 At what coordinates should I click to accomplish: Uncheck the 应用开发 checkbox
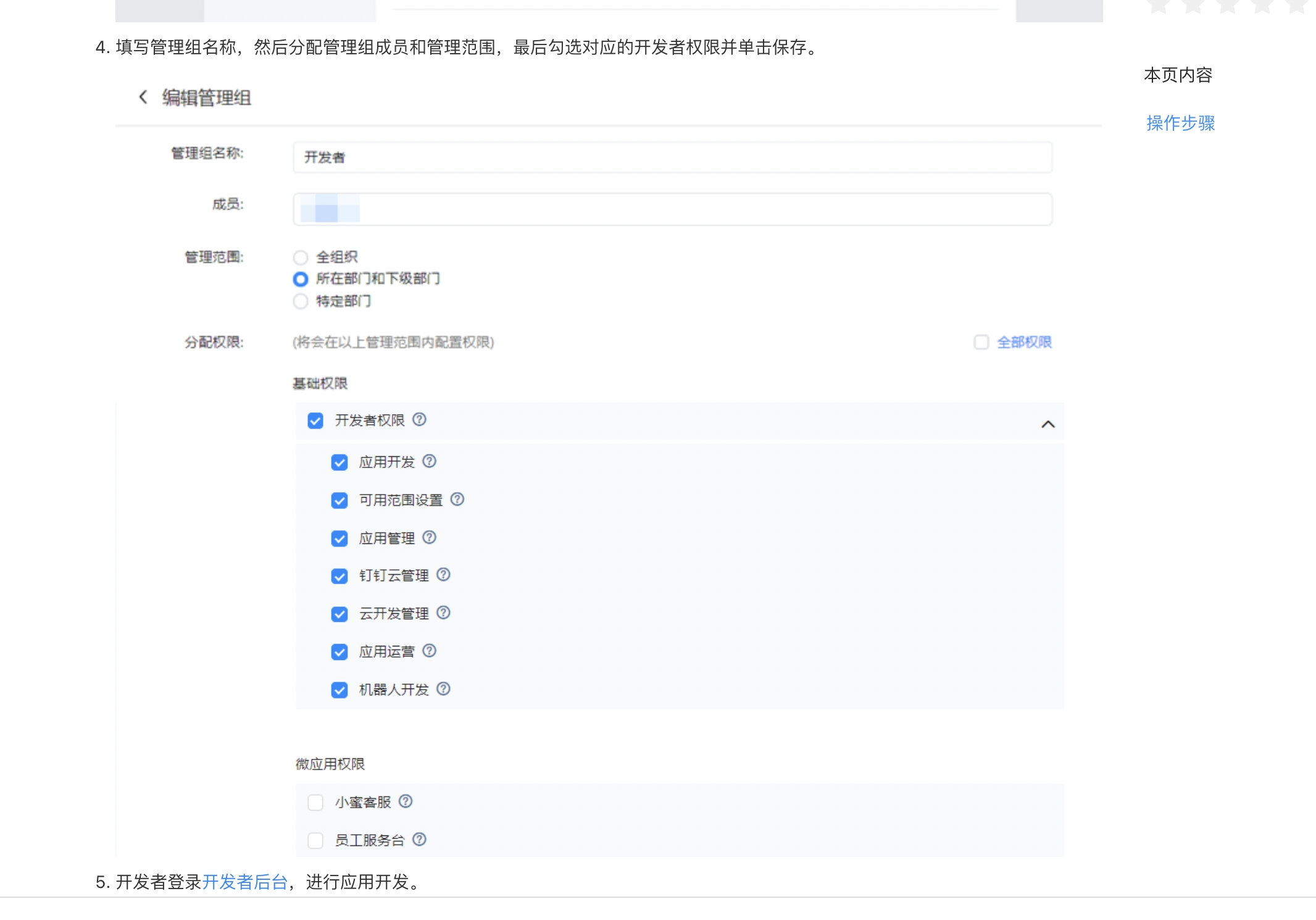(x=339, y=462)
